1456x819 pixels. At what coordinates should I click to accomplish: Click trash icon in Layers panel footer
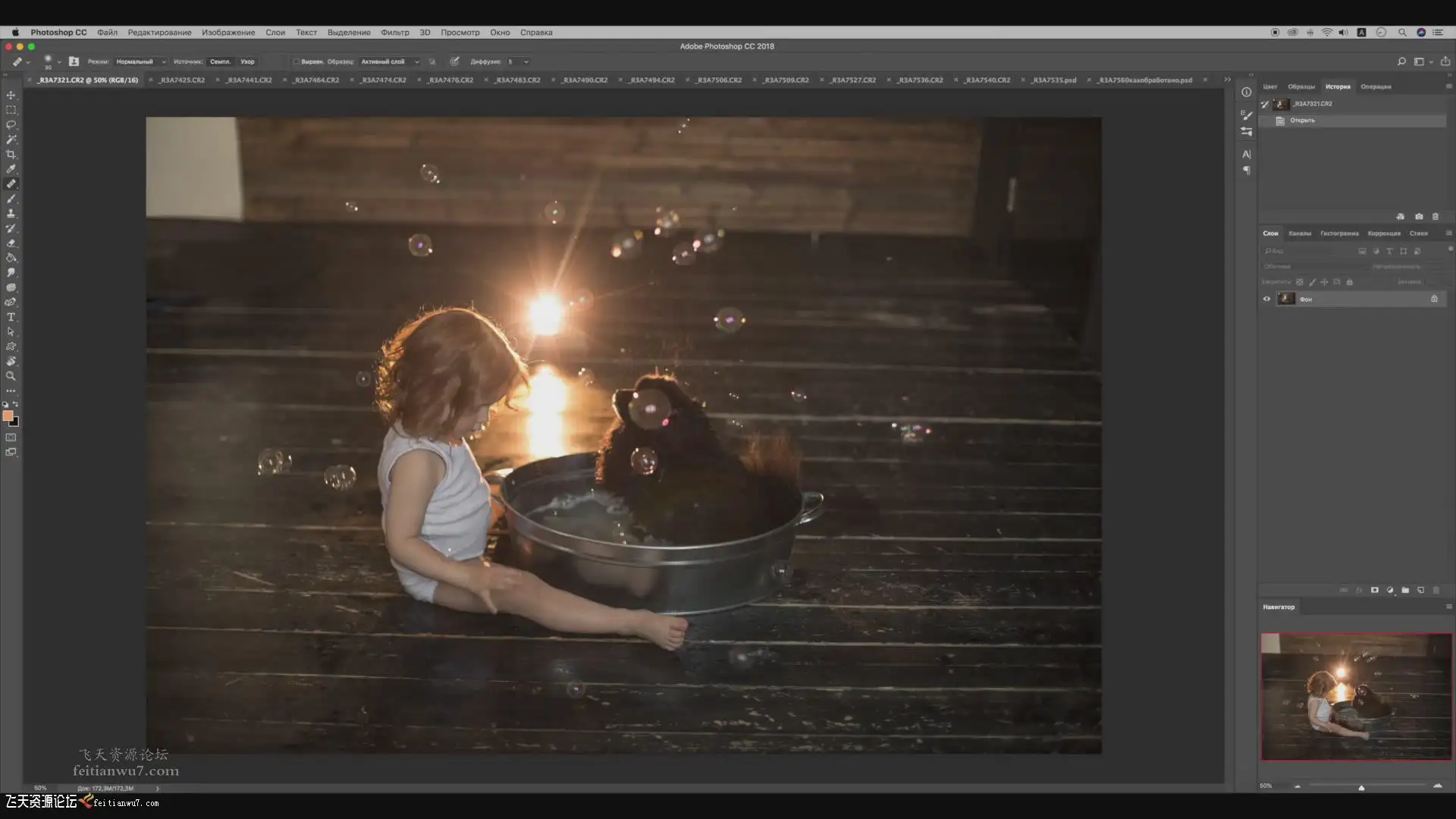pos(1436,590)
